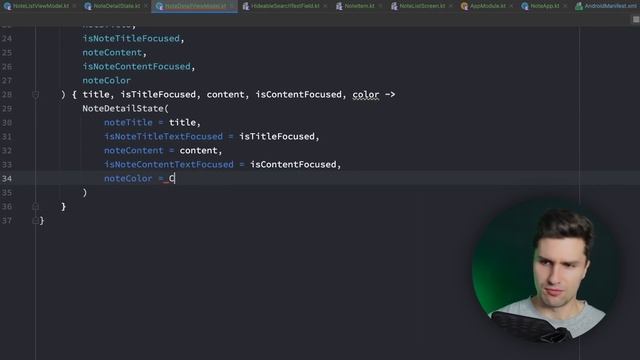The width and height of the screenshot is (640, 360).
Task: Click the Kotlin file icon on HideableSearchTextField.kt tab
Action: pyautogui.click(x=246, y=6)
